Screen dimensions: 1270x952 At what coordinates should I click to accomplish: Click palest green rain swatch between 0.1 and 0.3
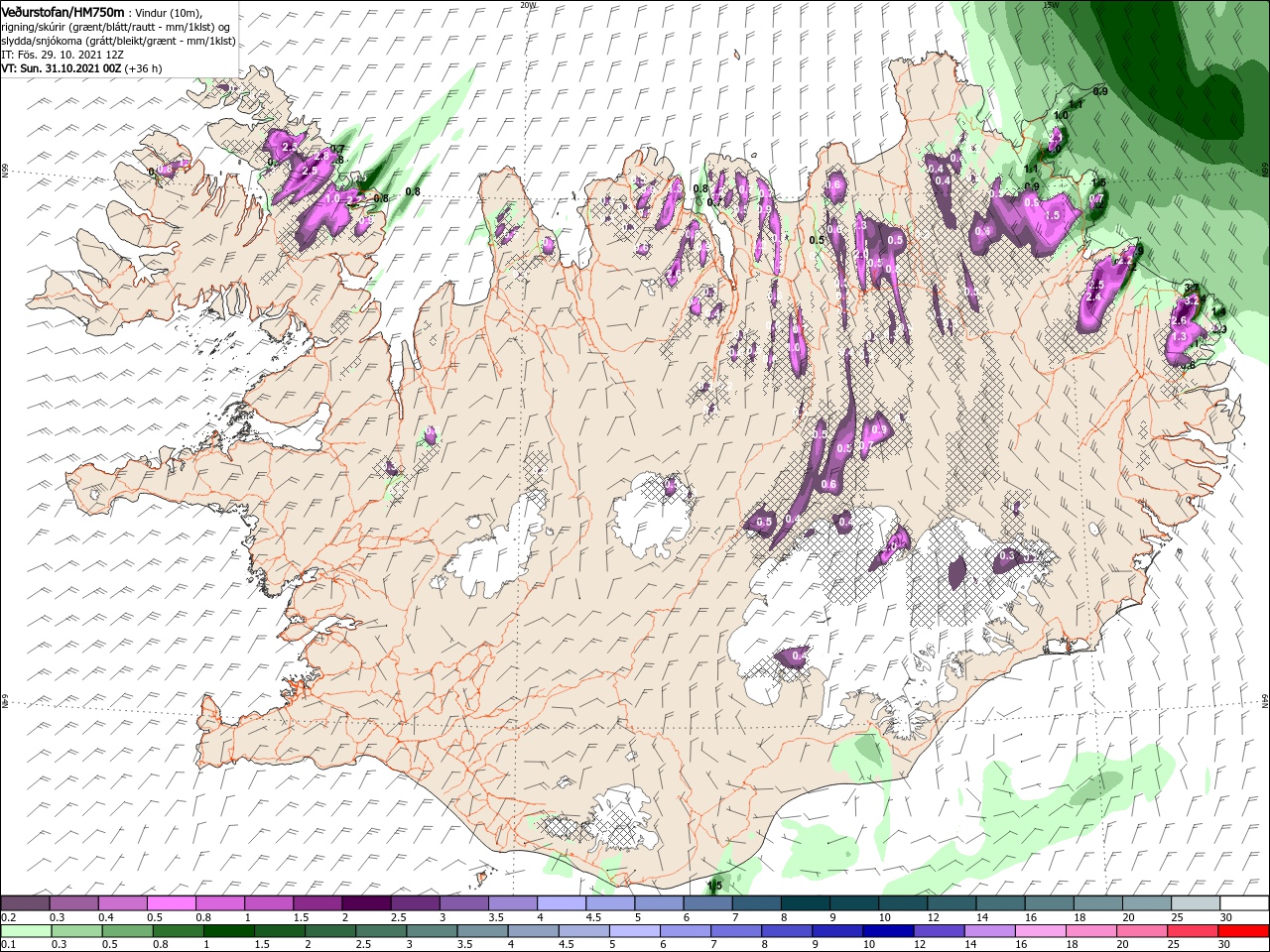[26, 931]
